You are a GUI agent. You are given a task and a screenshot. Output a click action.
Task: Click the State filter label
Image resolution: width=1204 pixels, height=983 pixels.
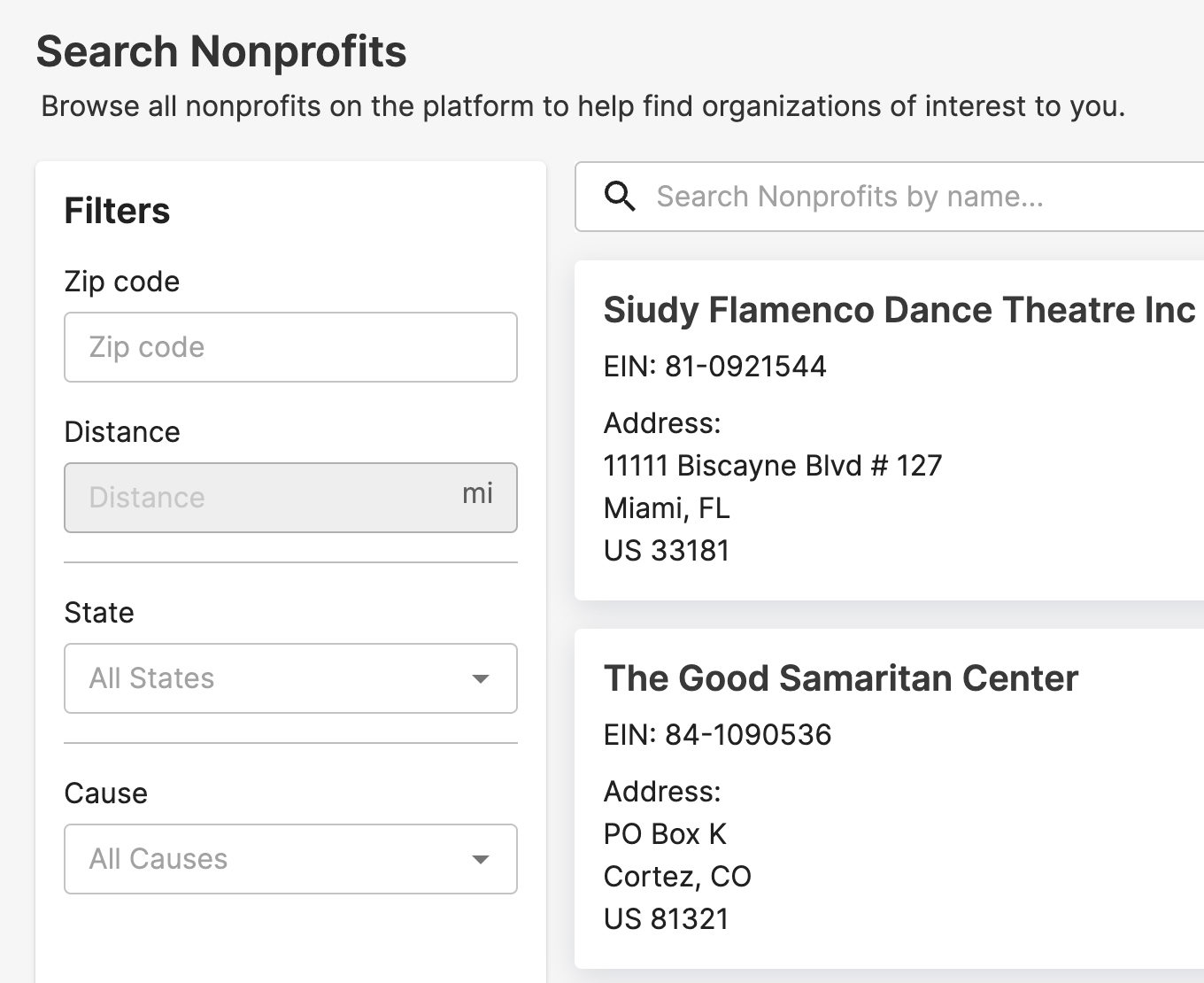click(x=99, y=613)
